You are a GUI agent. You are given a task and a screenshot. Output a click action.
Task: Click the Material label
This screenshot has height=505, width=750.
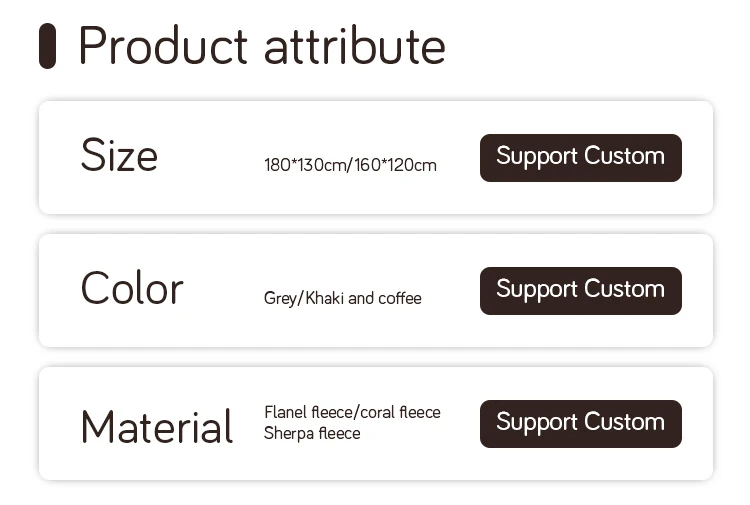(x=157, y=426)
